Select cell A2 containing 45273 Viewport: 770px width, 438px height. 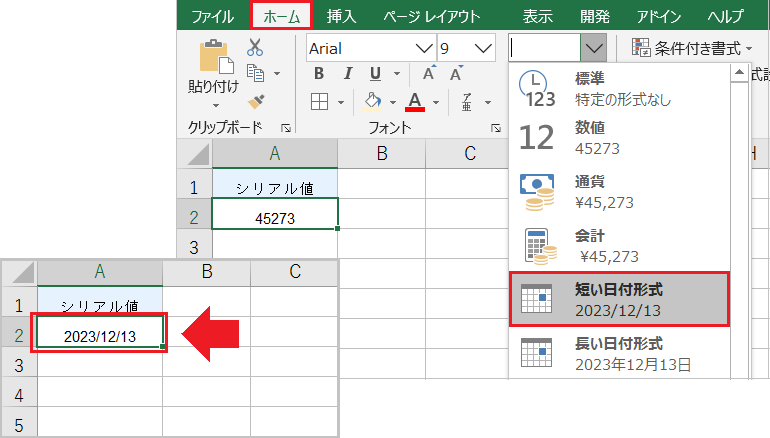pos(274,215)
